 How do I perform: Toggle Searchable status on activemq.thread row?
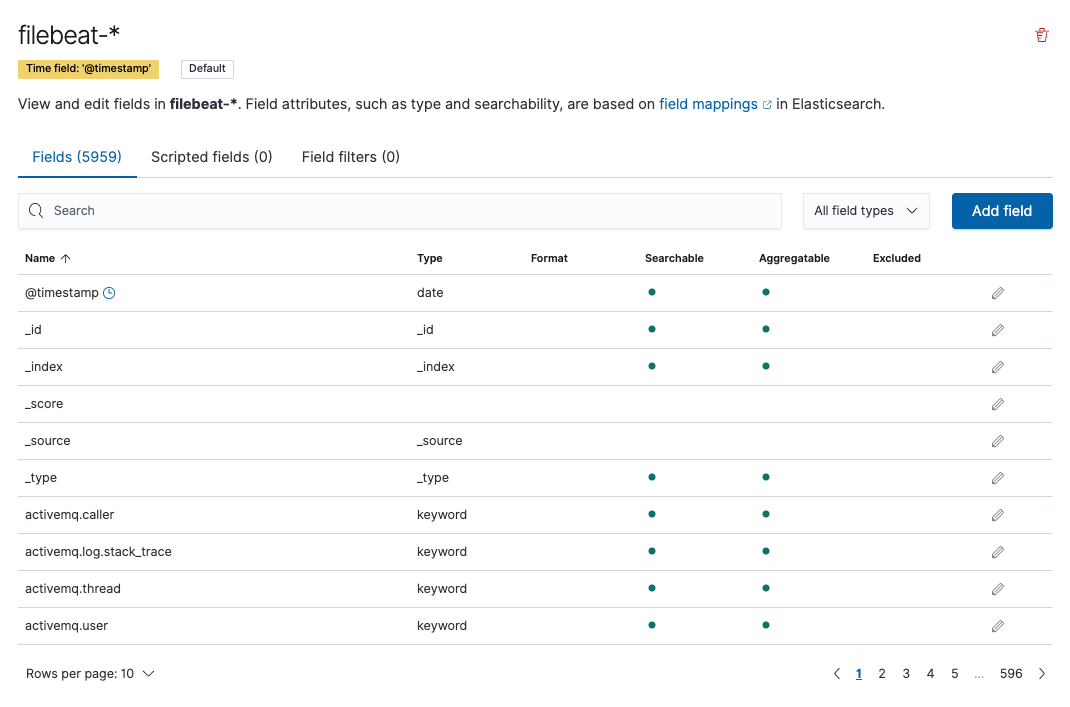click(652, 588)
